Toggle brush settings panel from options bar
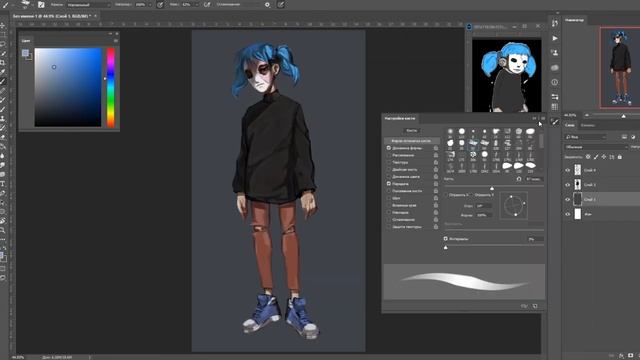The width and height of the screenshot is (640, 360). [x=41, y=4]
